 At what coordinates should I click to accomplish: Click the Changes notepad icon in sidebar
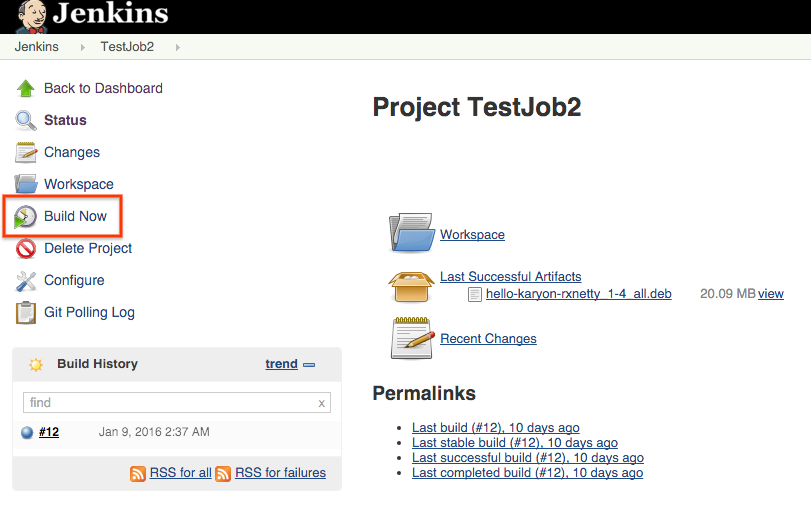[x=25, y=153]
